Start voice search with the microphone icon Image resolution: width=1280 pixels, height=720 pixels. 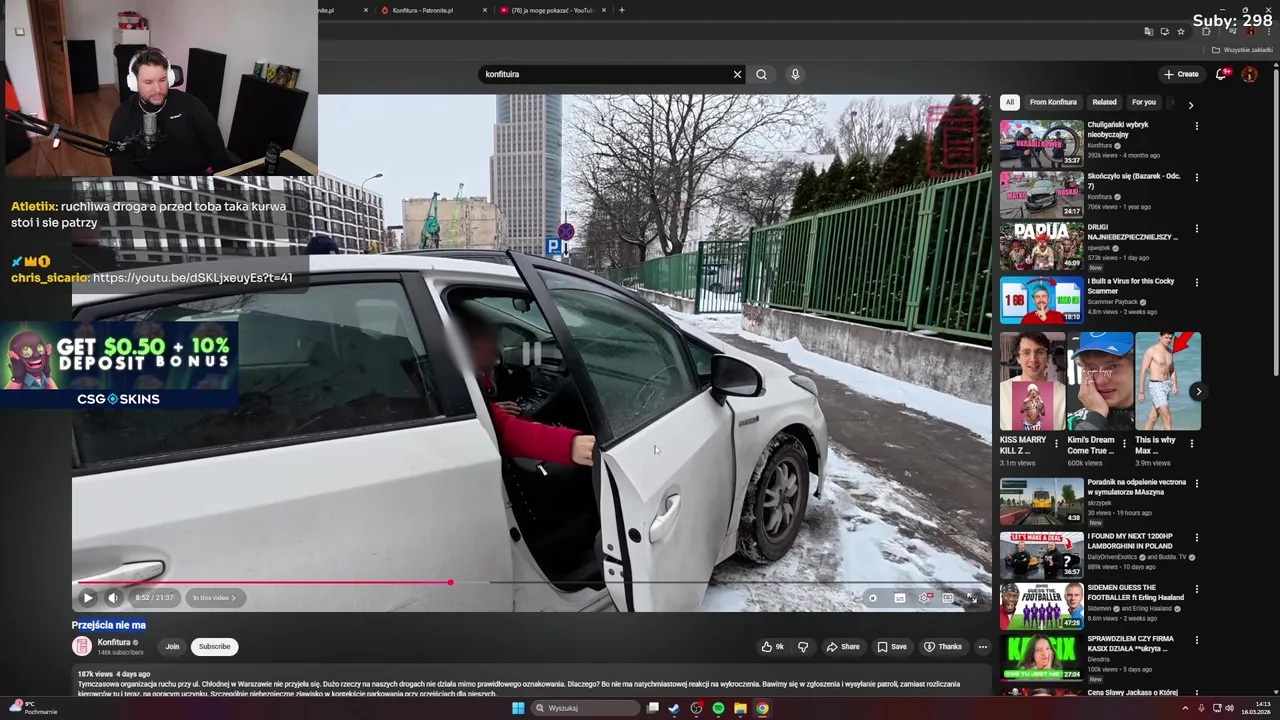point(795,74)
